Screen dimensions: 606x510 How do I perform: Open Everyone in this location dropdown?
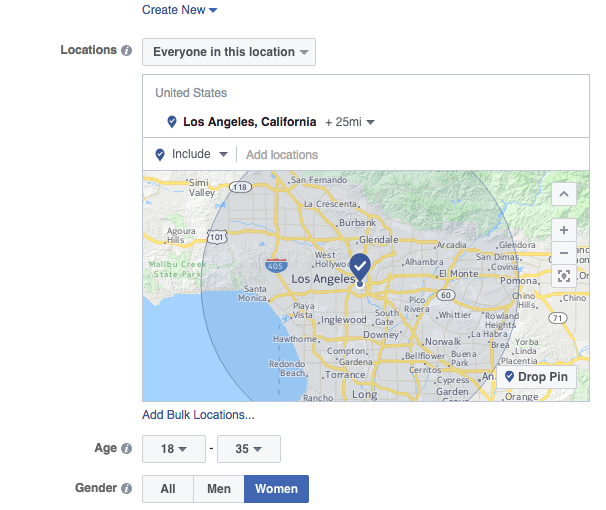pos(229,52)
